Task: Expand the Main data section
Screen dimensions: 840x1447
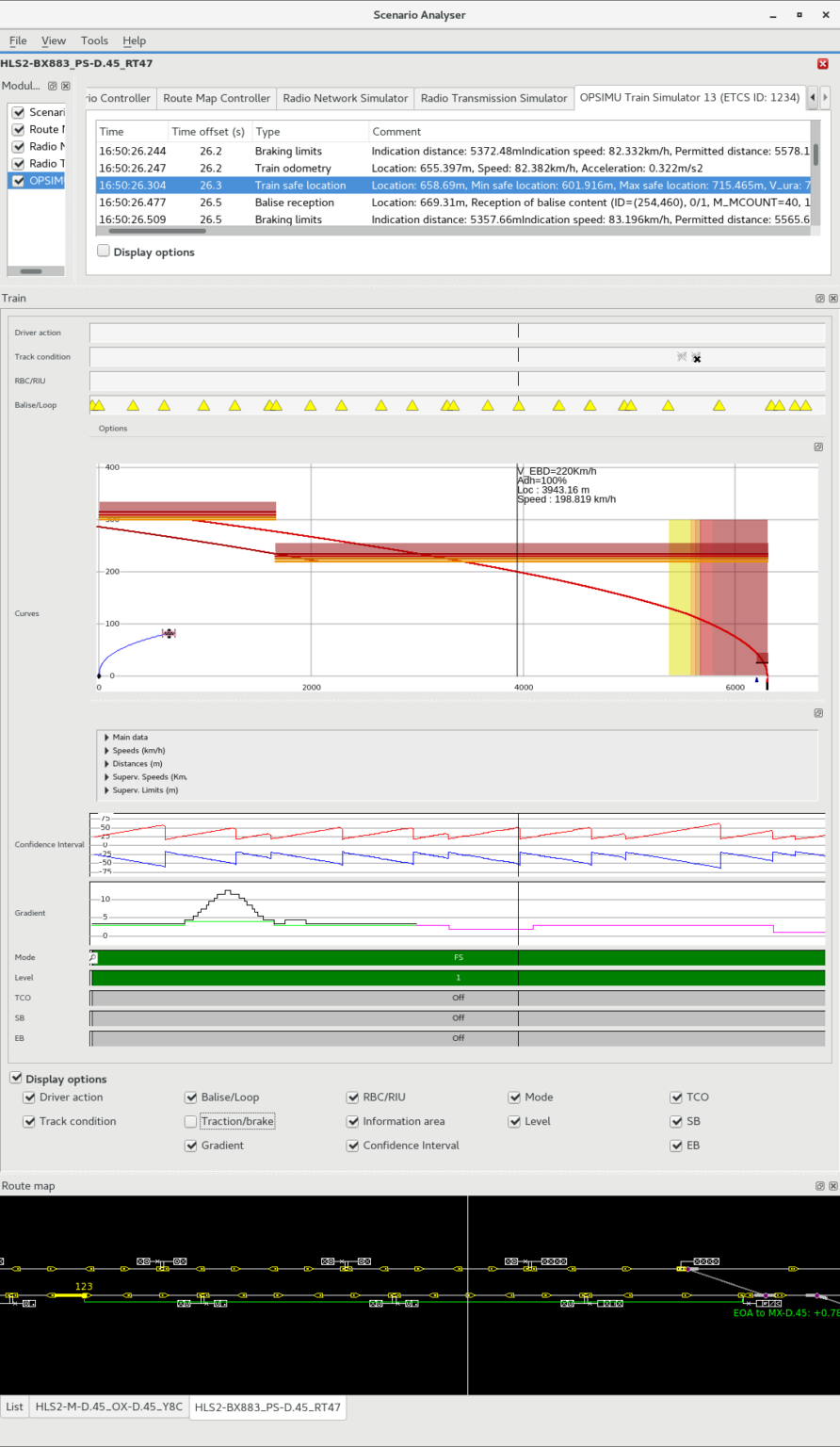Action: pos(104,737)
